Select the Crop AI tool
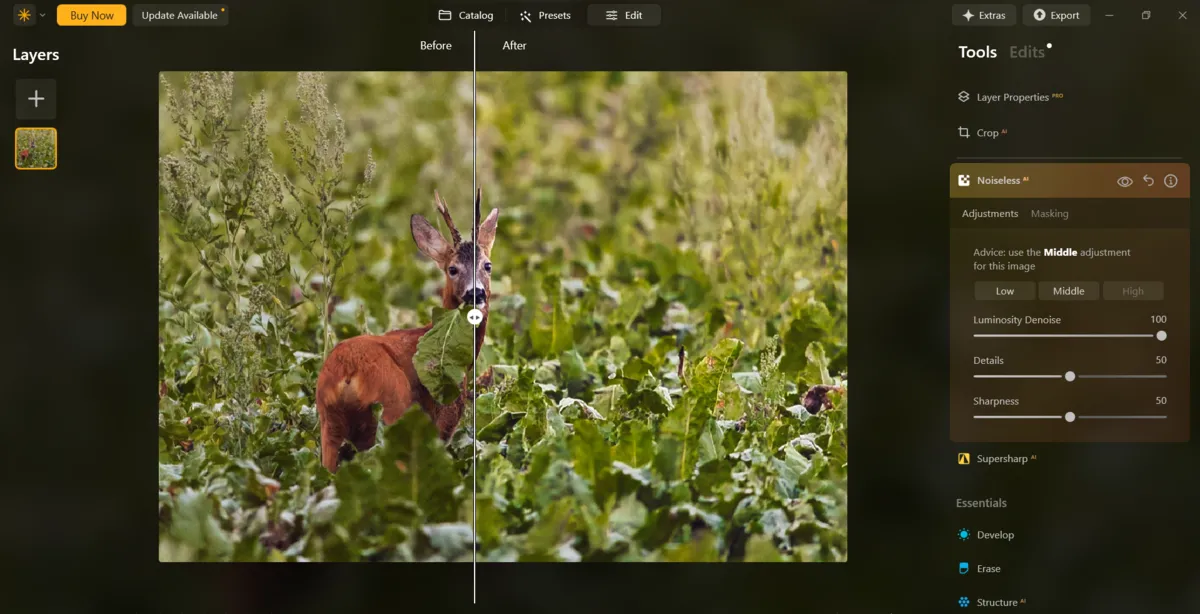 [x=985, y=132]
